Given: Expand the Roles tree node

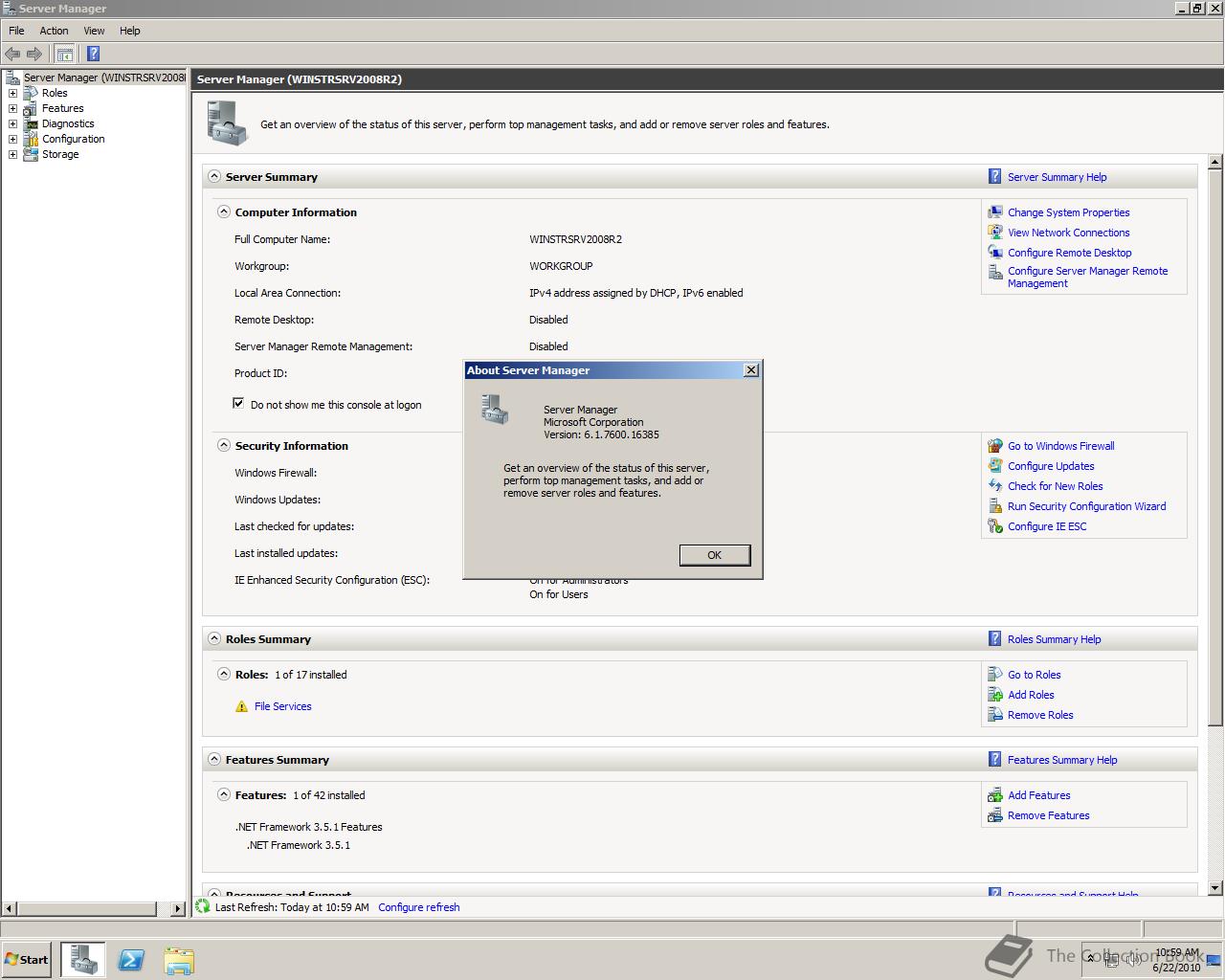Looking at the screenshot, I should (12, 93).
